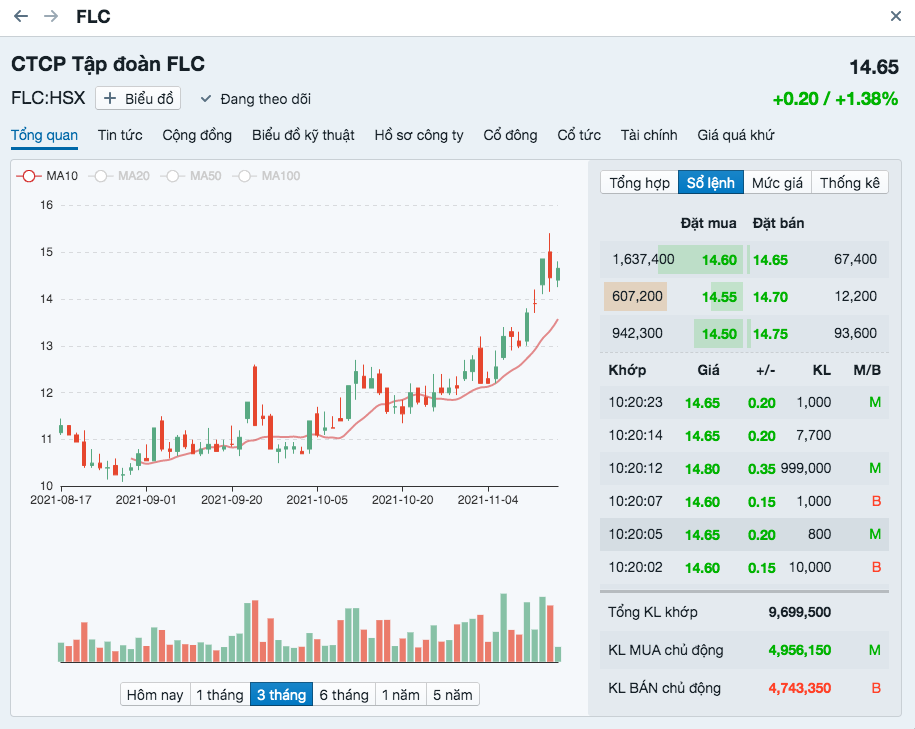Click KL MUA chủ động value 4,956,150
This screenshot has height=729, width=915.
click(x=799, y=650)
